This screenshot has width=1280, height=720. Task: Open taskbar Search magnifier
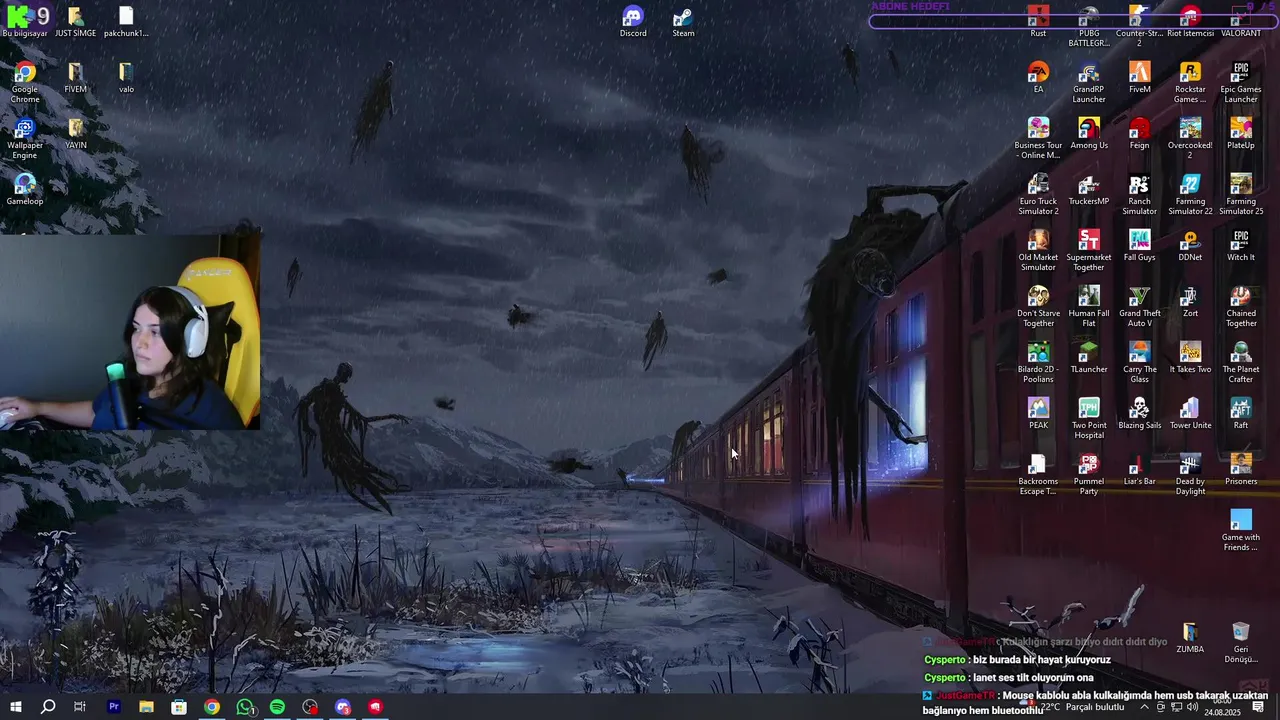pos(47,707)
